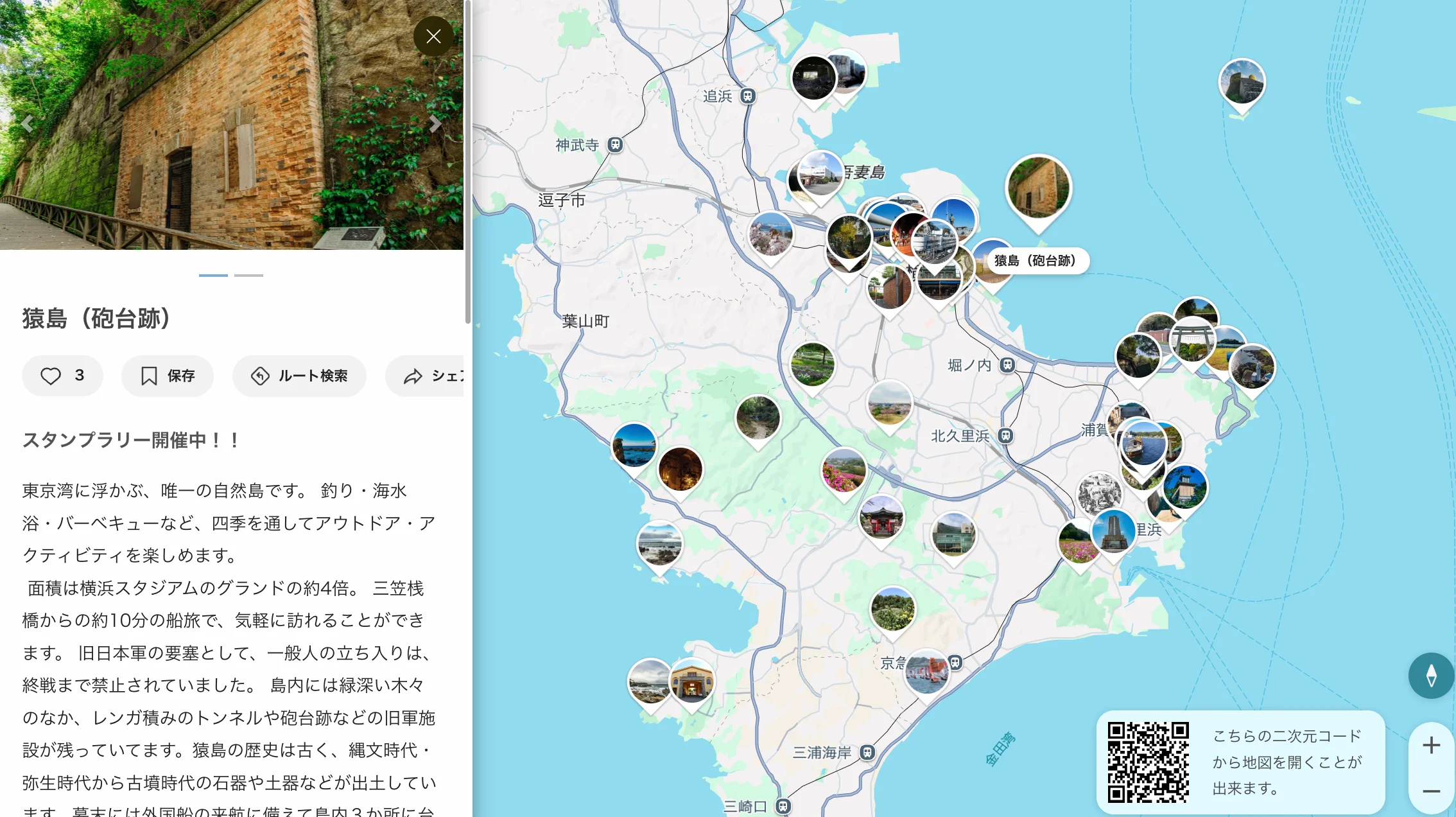Close the detail panel with the X button
Screen dimensions: 1456x817
(433, 36)
